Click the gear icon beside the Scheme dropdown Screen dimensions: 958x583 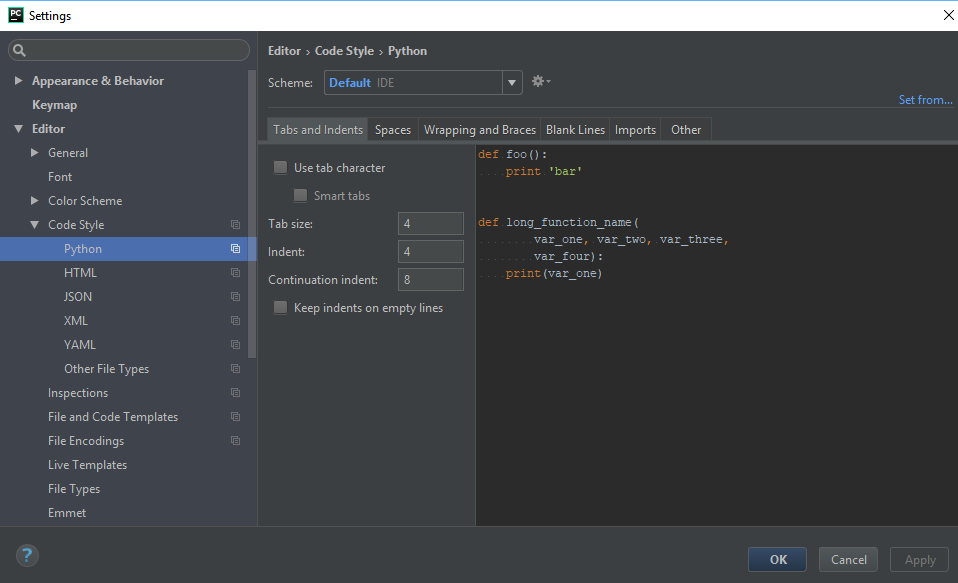[537, 82]
